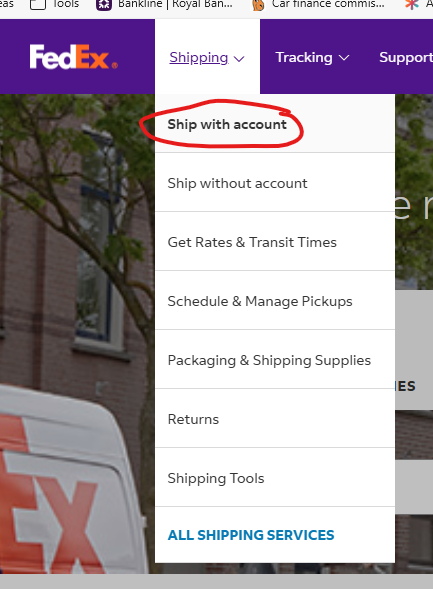Select Ship with account
Image resolution: width=433 pixels, height=589 pixels.
click(227, 124)
